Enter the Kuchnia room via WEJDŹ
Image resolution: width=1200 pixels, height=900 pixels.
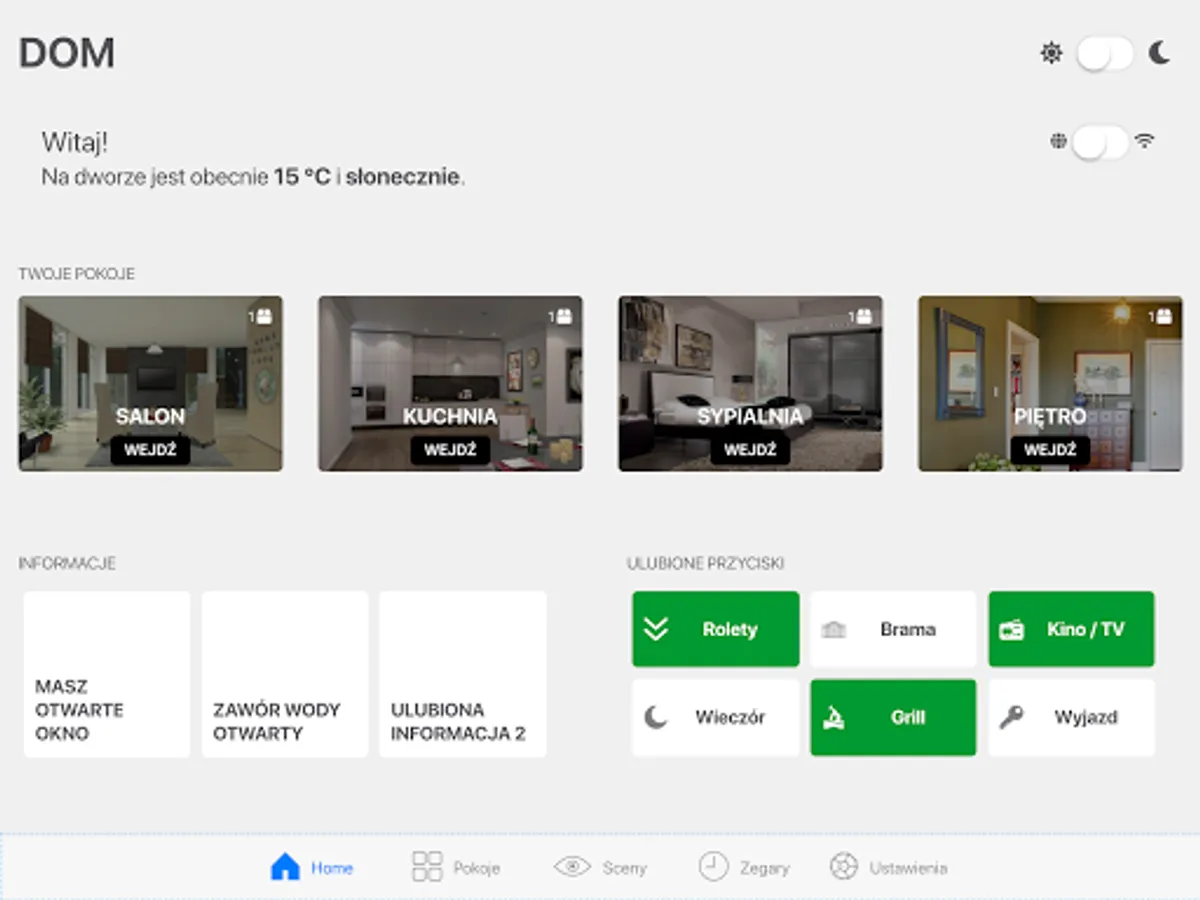[x=450, y=450]
